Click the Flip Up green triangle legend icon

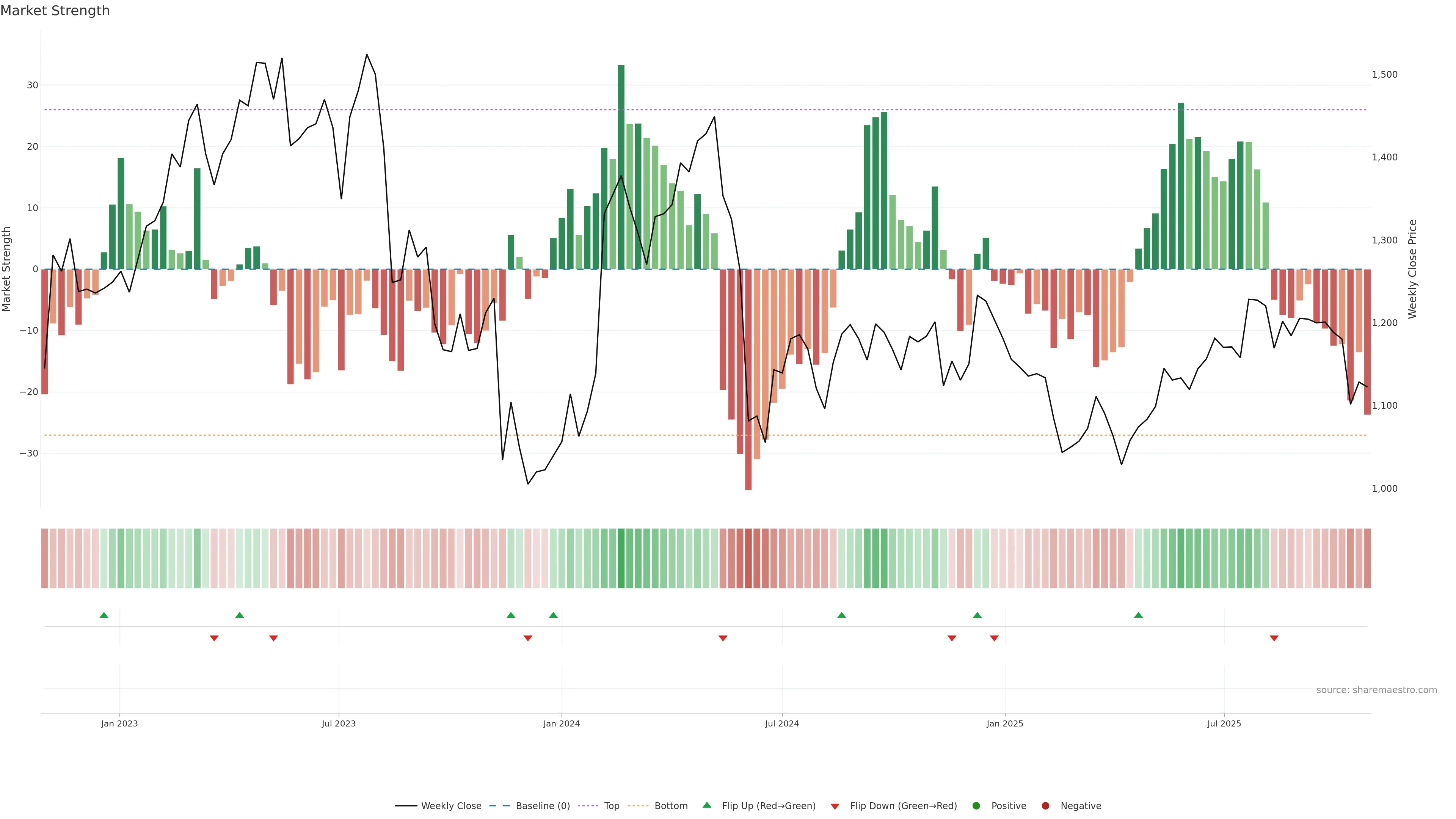pos(706,805)
